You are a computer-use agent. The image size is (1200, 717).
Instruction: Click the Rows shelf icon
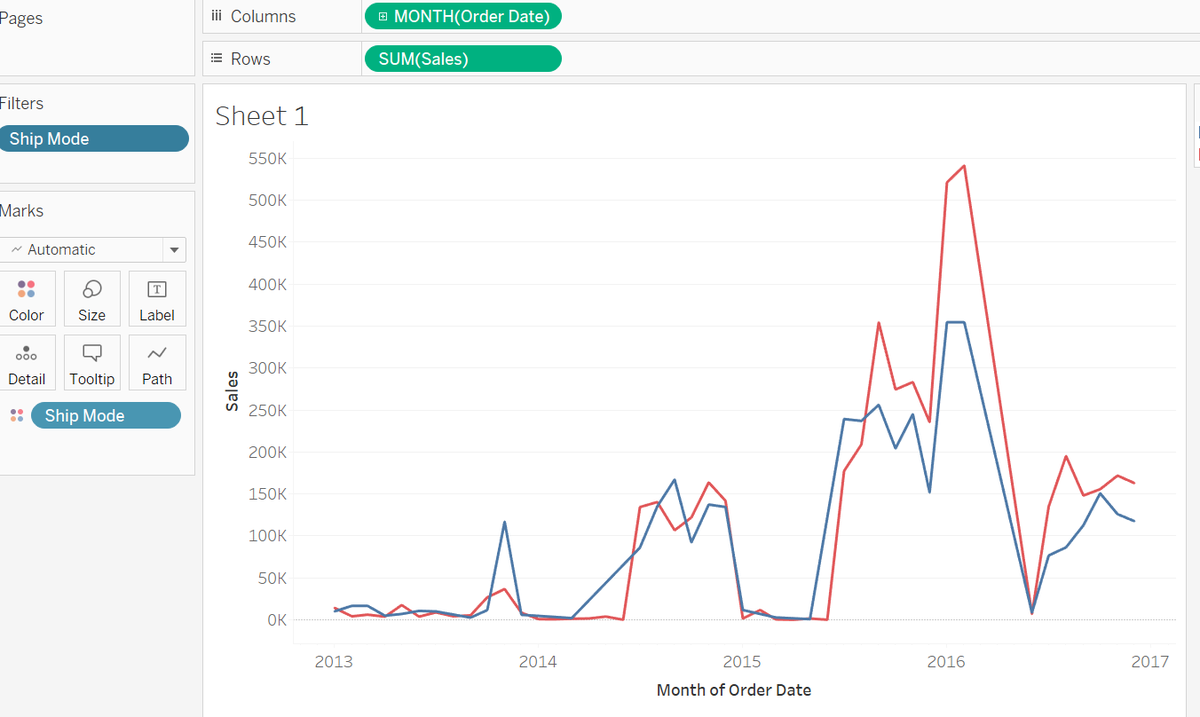click(216, 59)
